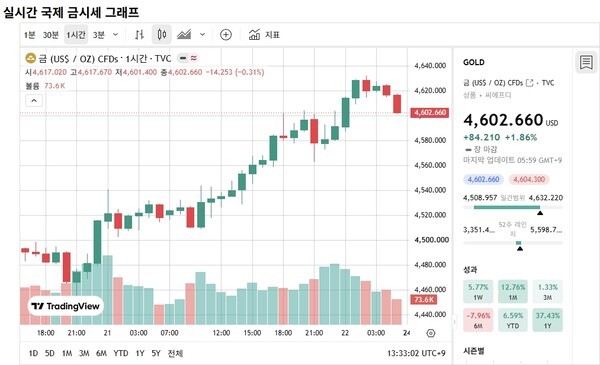Toggle the 1시간 interval button
Screen dimensions: 600x365
coord(76,35)
